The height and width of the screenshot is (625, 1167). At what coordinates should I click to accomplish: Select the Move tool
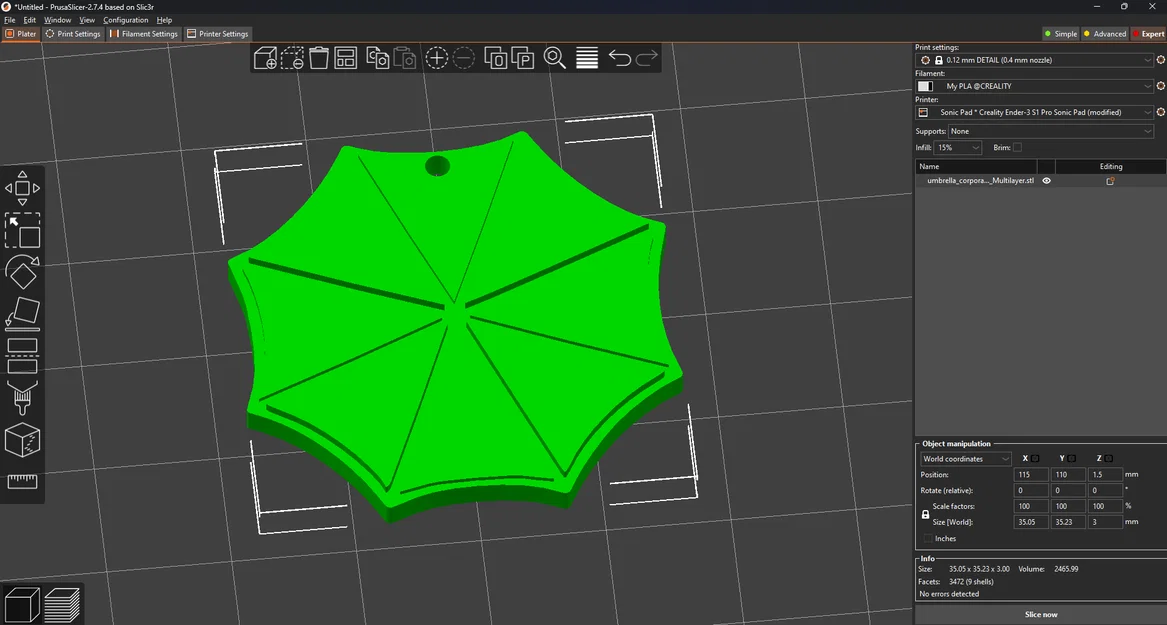[22, 187]
